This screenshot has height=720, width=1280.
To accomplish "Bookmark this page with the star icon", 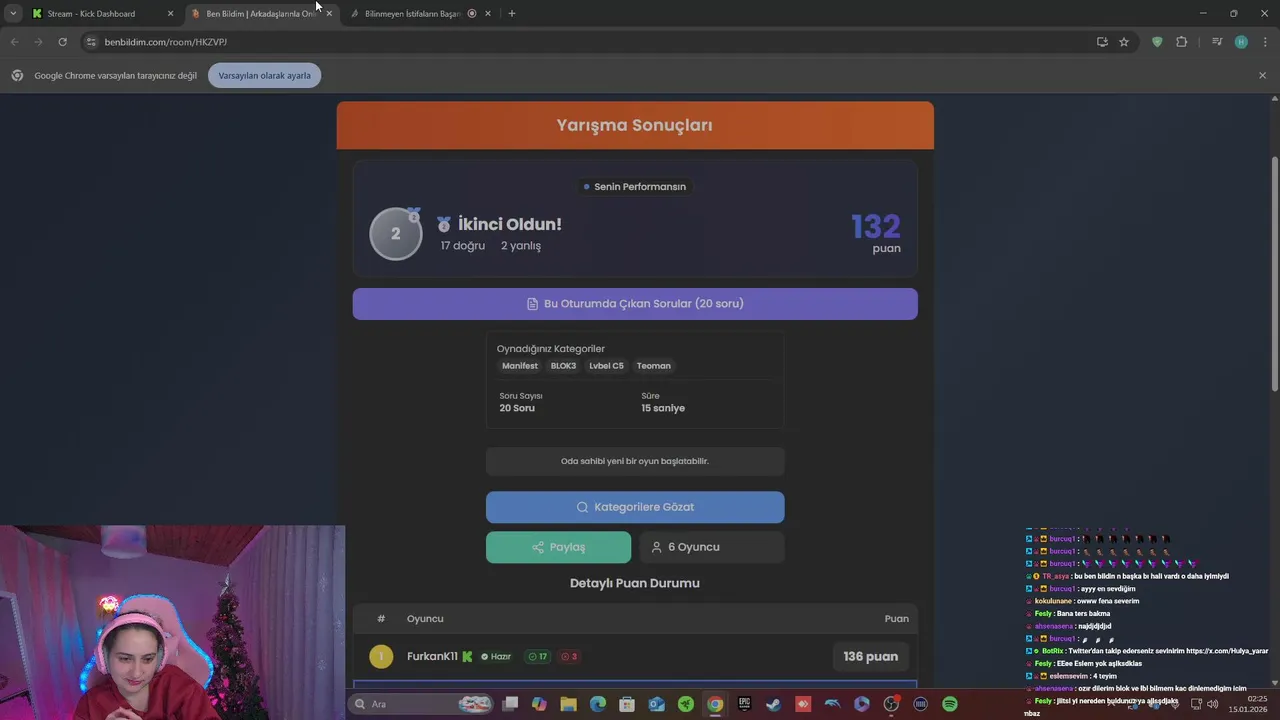I will coord(1124,42).
